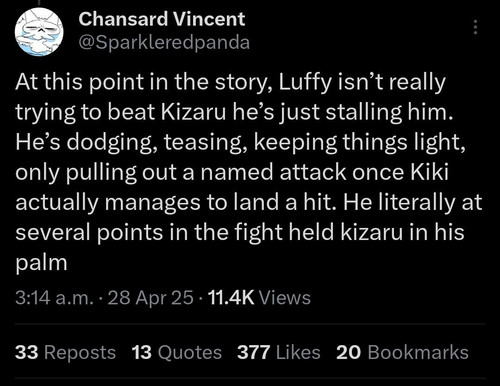Show the 33 Reposts list
The height and width of the screenshot is (386, 500).
pos(65,352)
